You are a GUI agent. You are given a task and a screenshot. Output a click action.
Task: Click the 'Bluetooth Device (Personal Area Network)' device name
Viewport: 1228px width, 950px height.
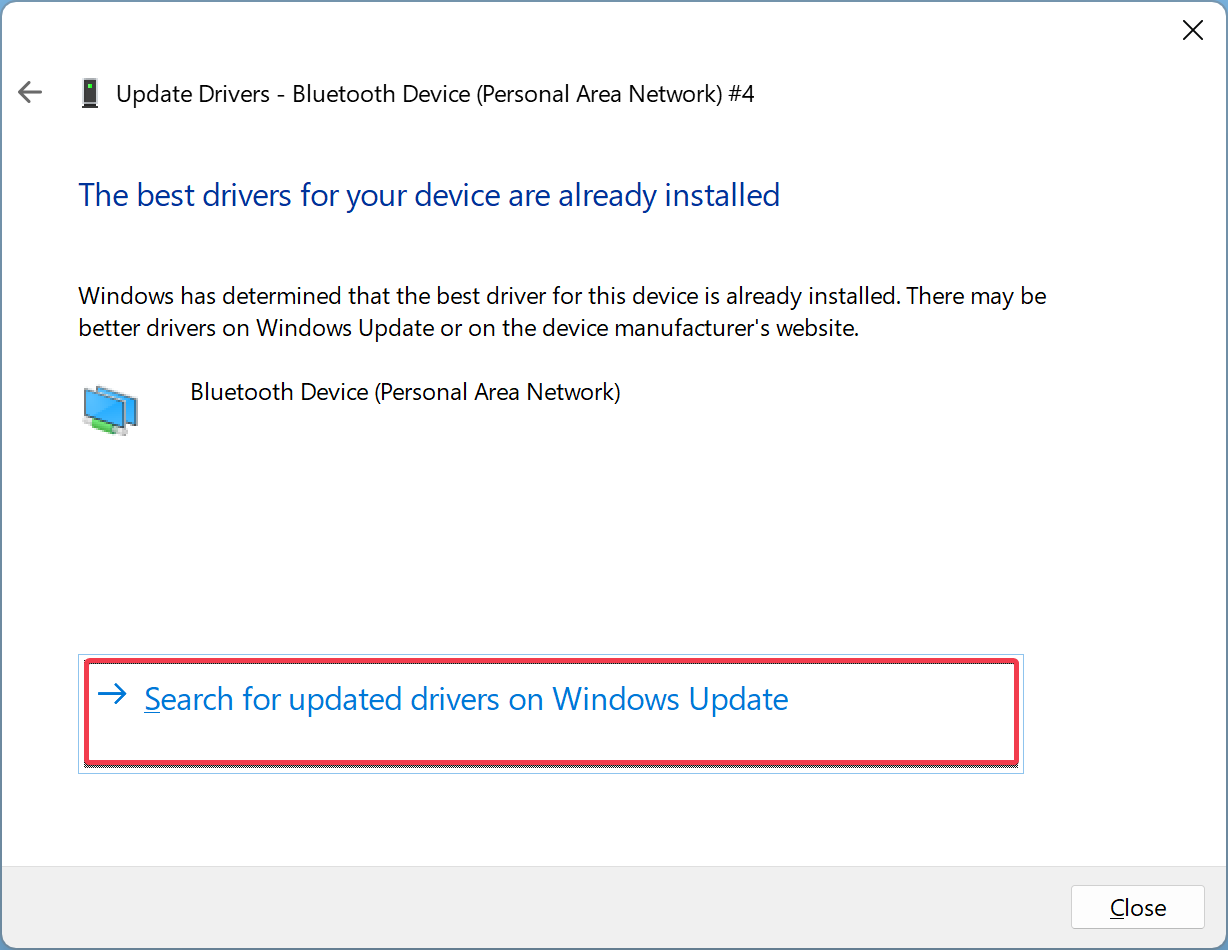tap(405, 392)
